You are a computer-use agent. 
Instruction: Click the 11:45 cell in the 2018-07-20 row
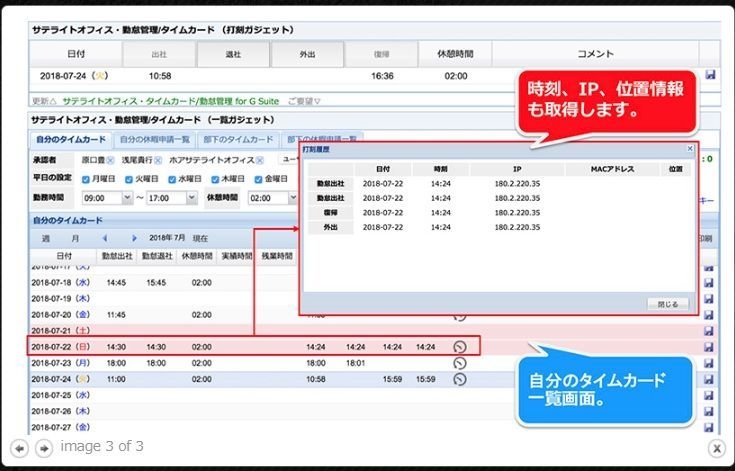coord(116,315)
